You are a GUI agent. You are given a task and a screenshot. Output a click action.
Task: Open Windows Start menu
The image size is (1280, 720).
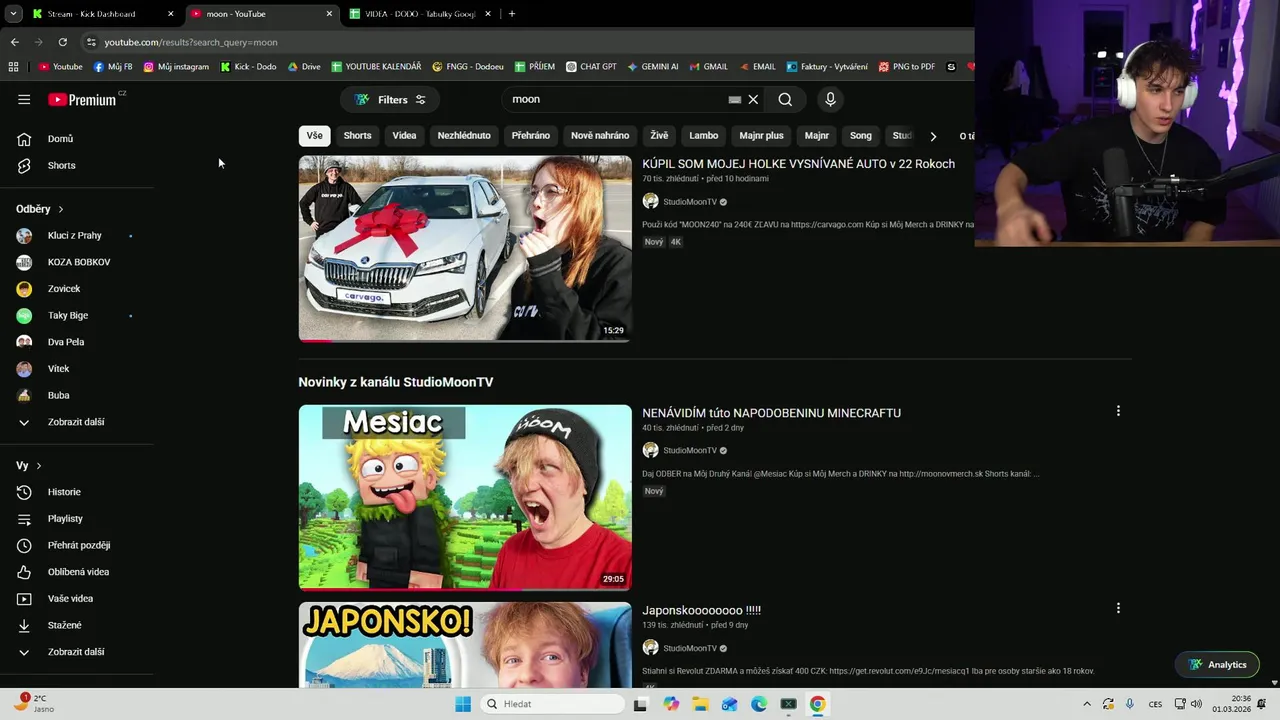tap(462, 704)
